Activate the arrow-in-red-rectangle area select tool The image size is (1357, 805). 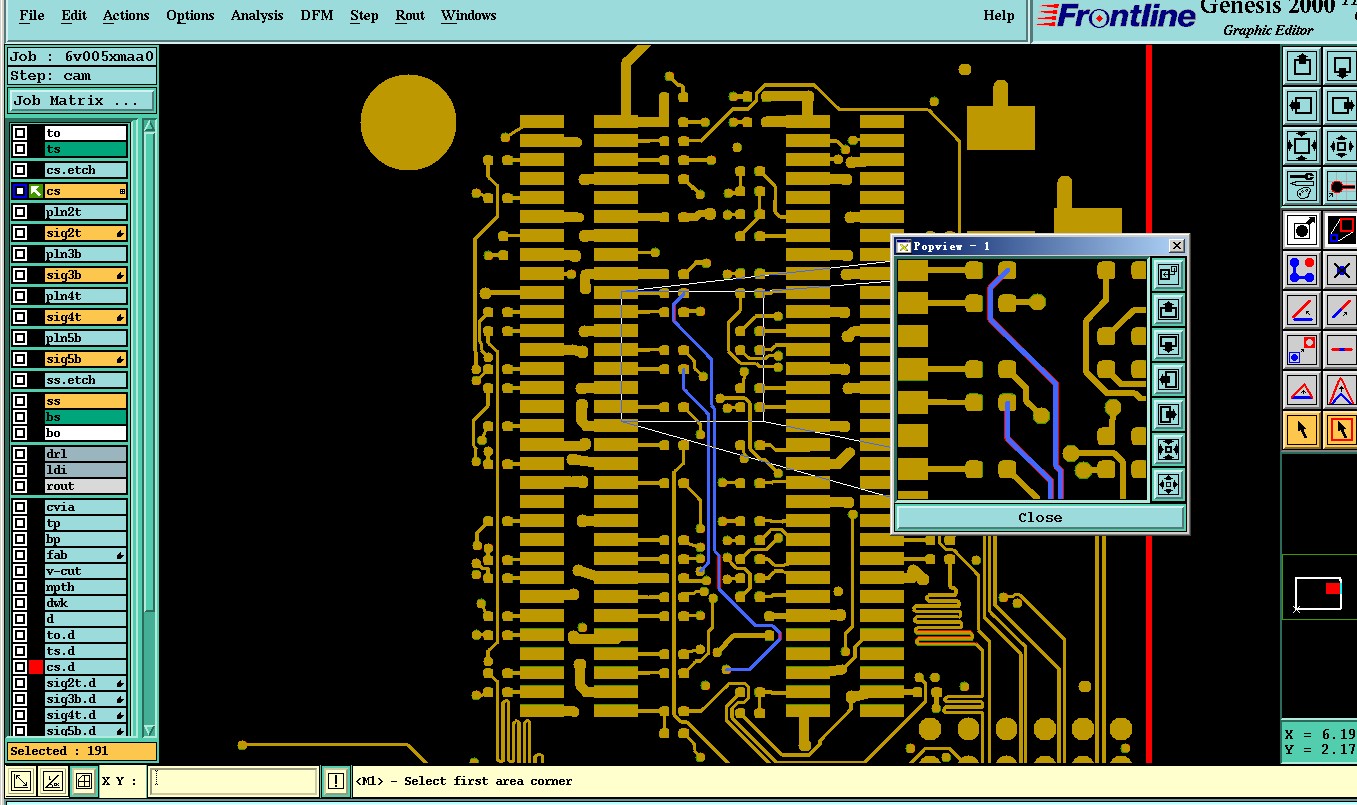pos(1341,430)
